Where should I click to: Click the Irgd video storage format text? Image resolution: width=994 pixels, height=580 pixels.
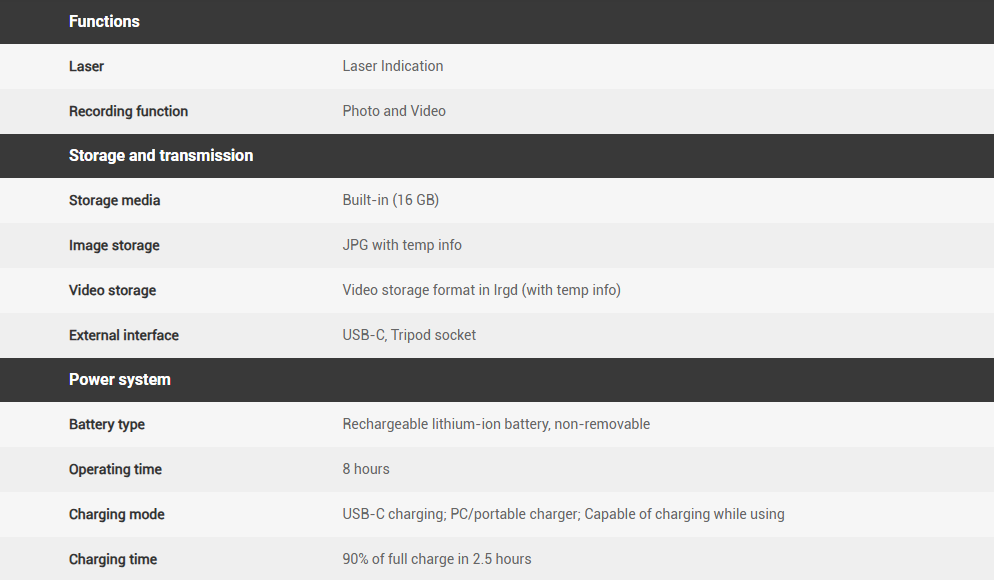click(x=481, y=290)
